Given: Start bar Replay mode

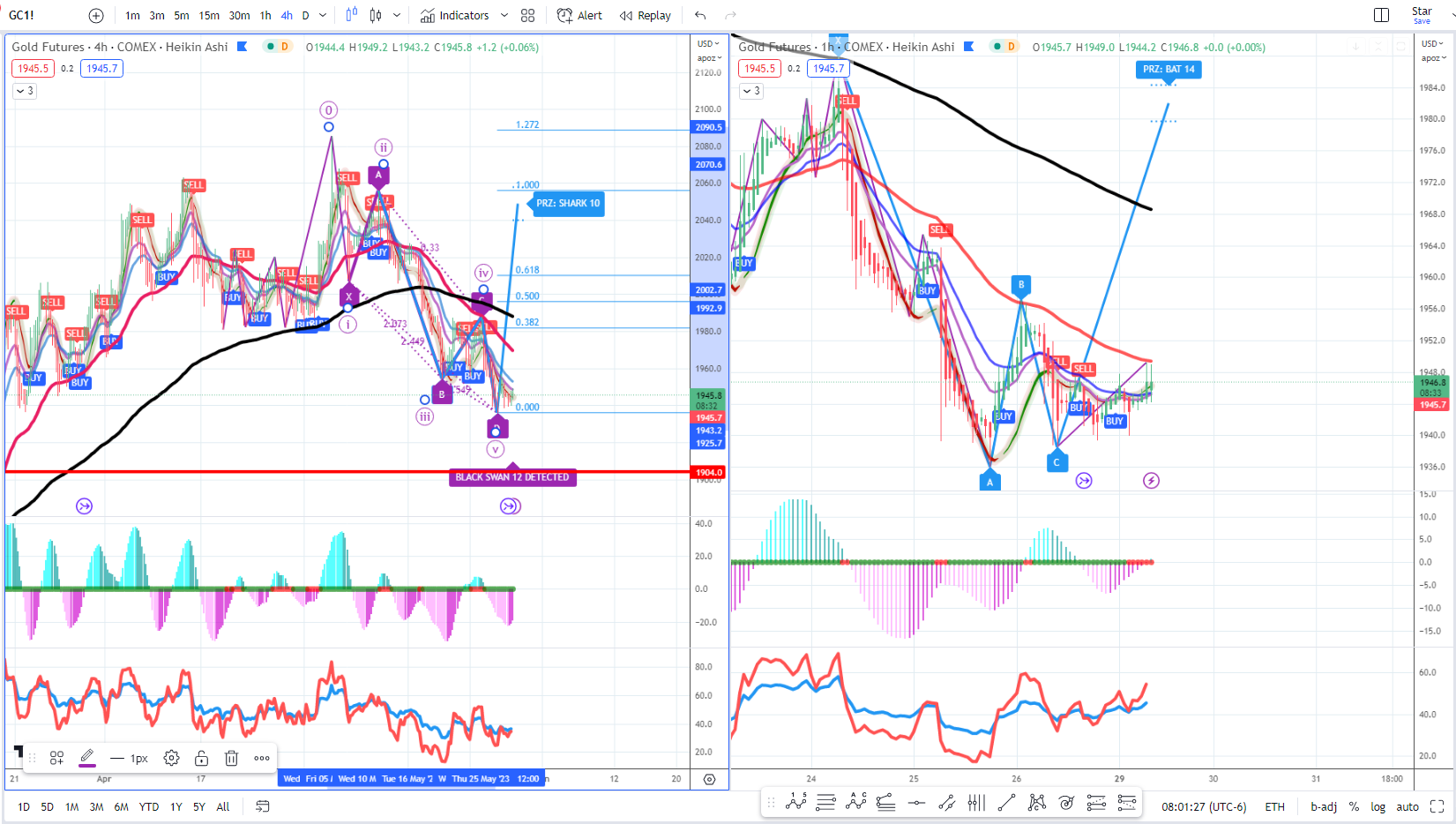Looking at the screenshot, I should coord(645,15).
